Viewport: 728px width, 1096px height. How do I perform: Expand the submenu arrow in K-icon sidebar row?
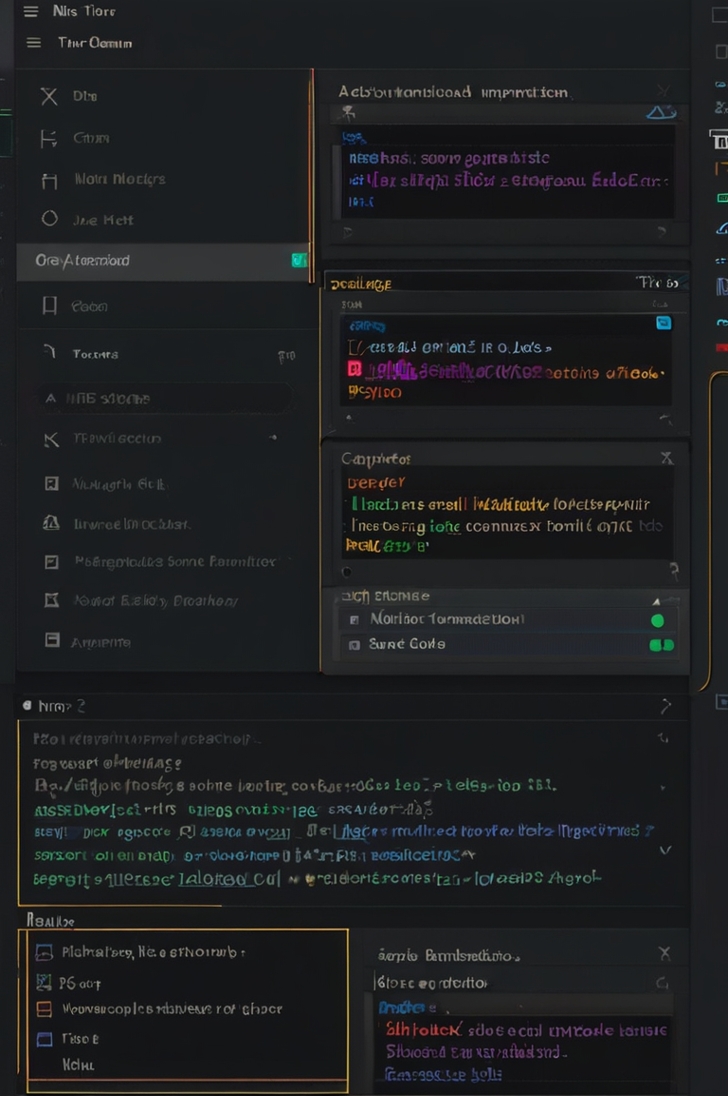click(x=273, y=438)
